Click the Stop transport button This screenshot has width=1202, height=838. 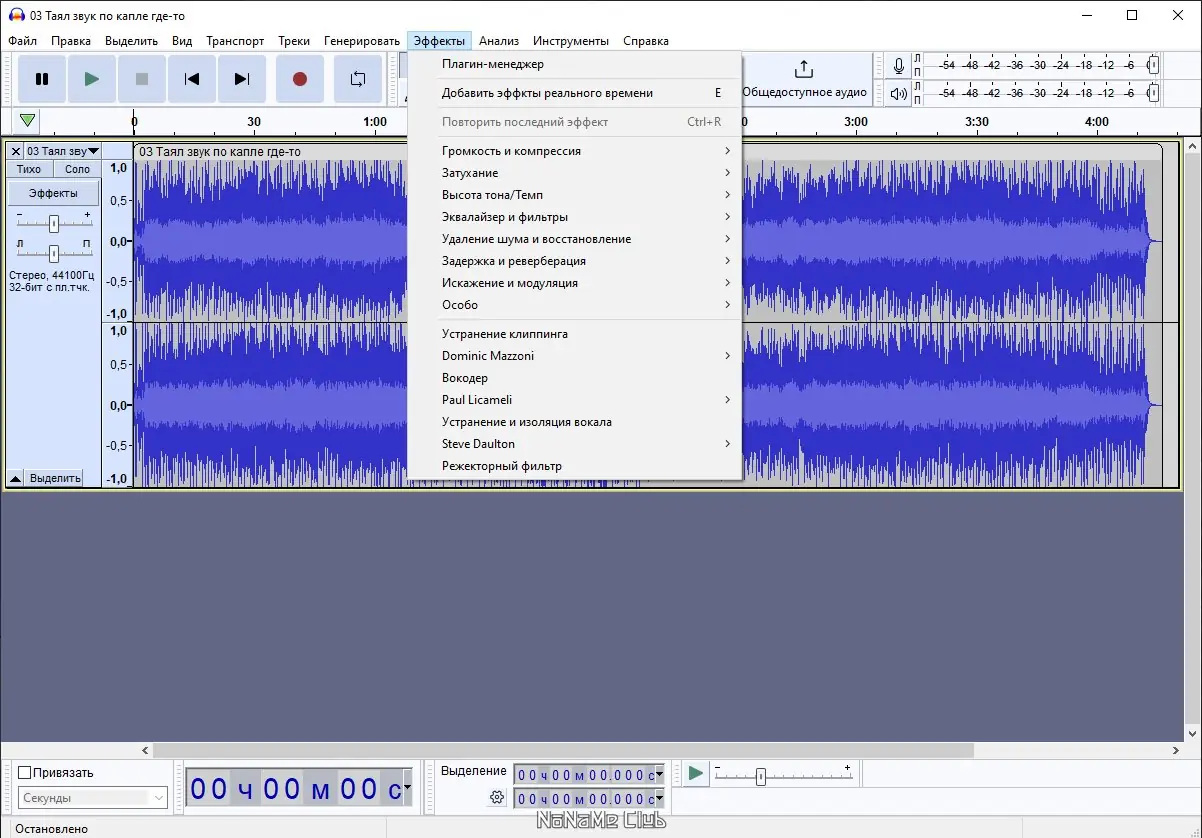pyautogui.click(x=142, y=79)
